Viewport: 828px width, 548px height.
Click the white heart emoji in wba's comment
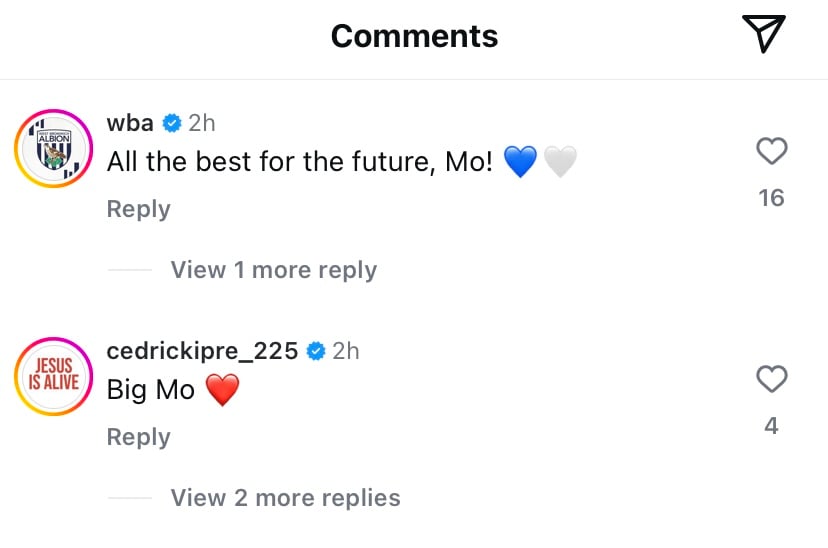click(x=560, y=162)
